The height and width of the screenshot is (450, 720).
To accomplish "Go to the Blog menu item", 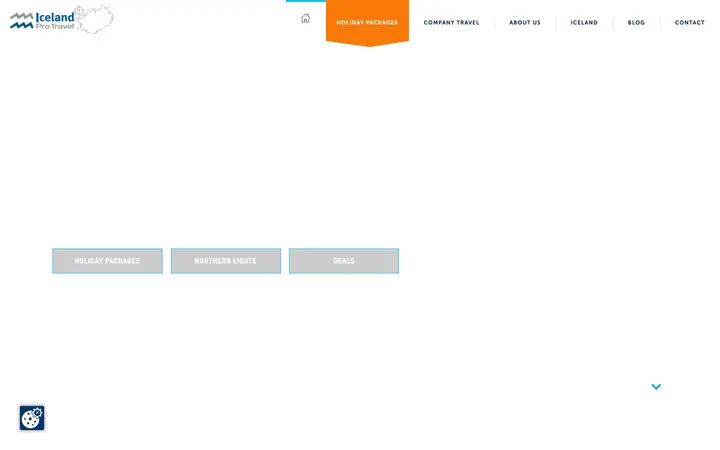I will coord(636,22).
